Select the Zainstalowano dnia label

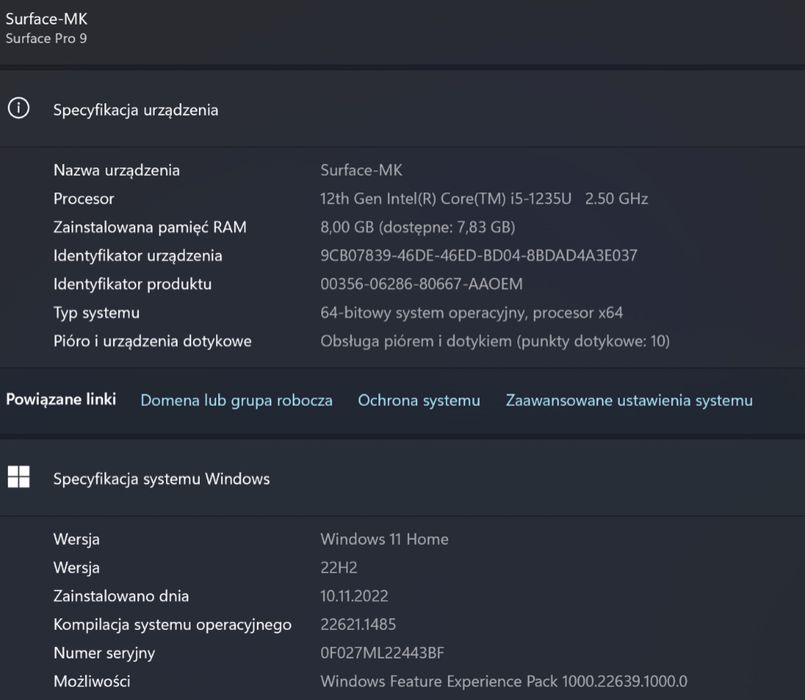121,596
